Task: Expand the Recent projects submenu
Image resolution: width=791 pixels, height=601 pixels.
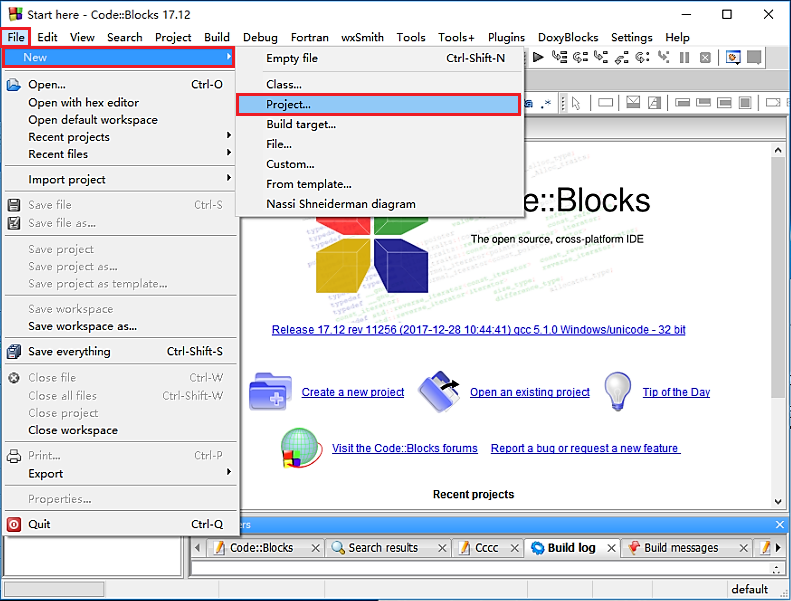Action: [x=120, y=137]
